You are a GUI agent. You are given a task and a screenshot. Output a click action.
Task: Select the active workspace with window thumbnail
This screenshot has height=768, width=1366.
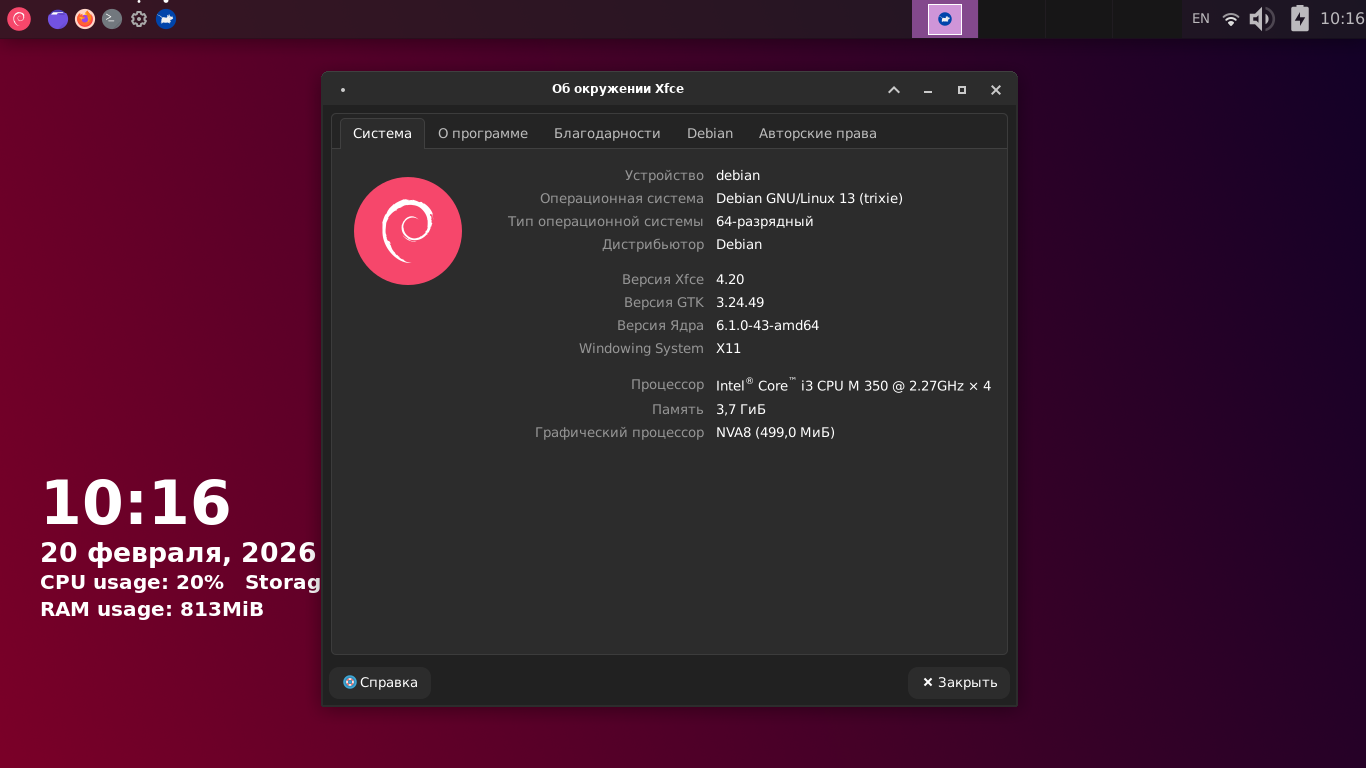[945, 19]
